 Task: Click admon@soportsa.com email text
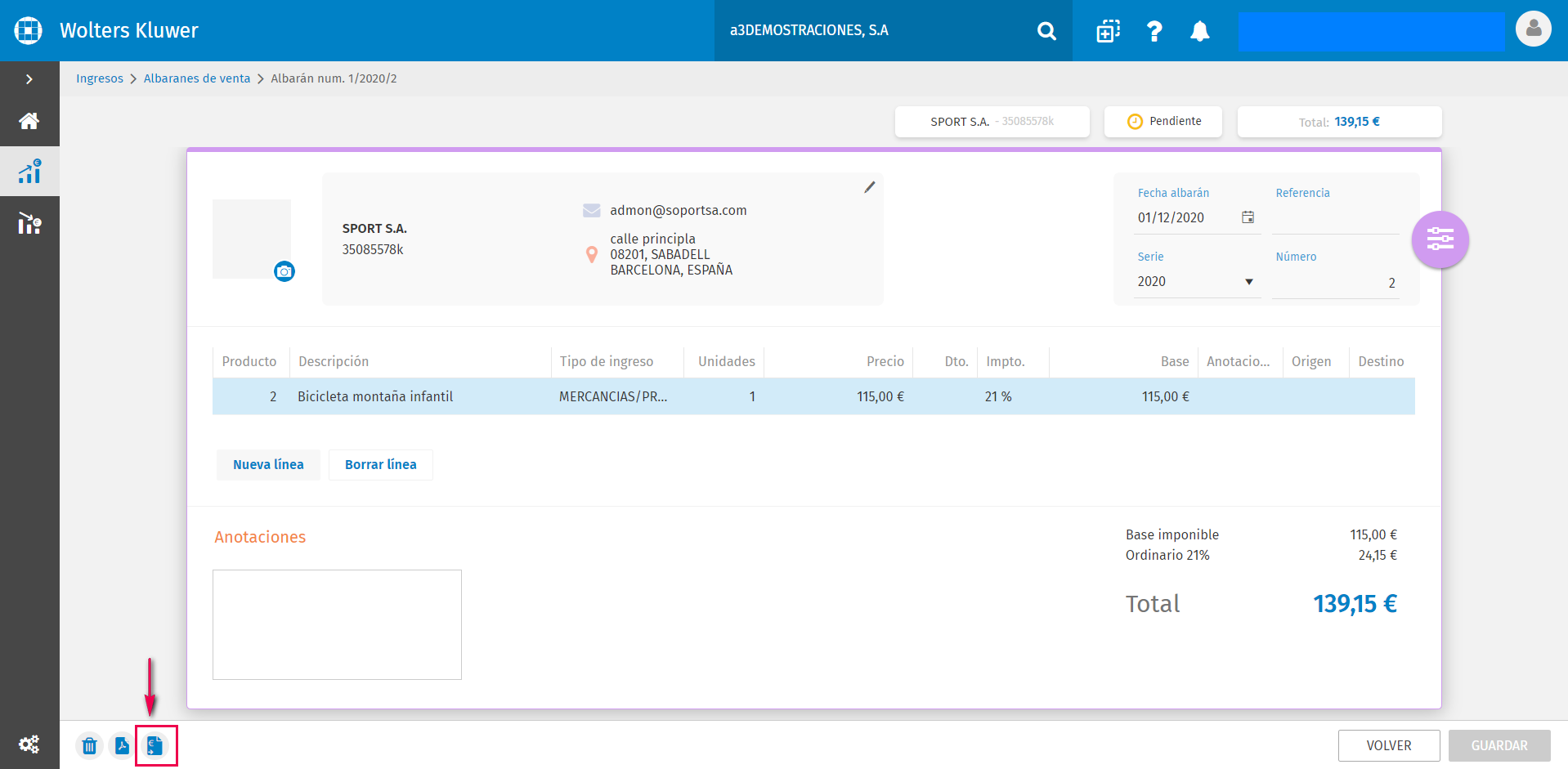[x=679, y=210]
